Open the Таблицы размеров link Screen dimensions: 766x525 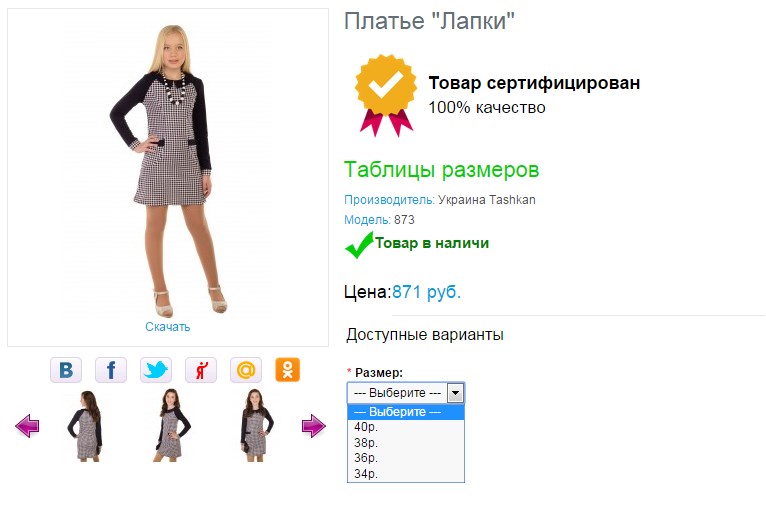[442, 170]
